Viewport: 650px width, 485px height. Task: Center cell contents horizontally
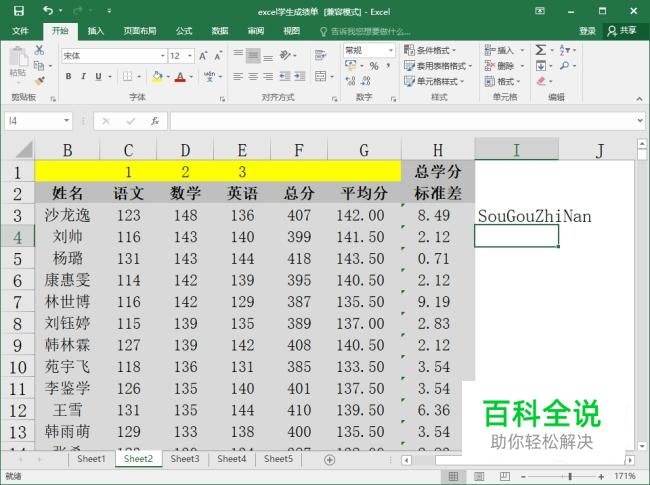(x=253, y=76)
